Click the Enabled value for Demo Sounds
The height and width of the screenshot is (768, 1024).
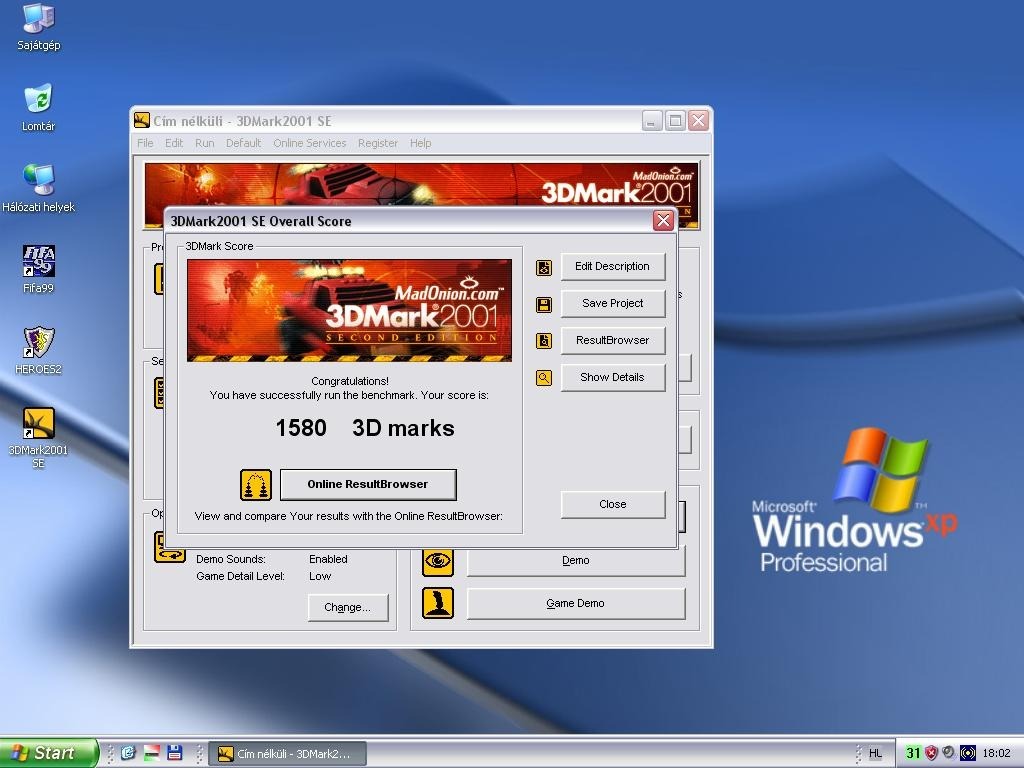tap(328, 560)
